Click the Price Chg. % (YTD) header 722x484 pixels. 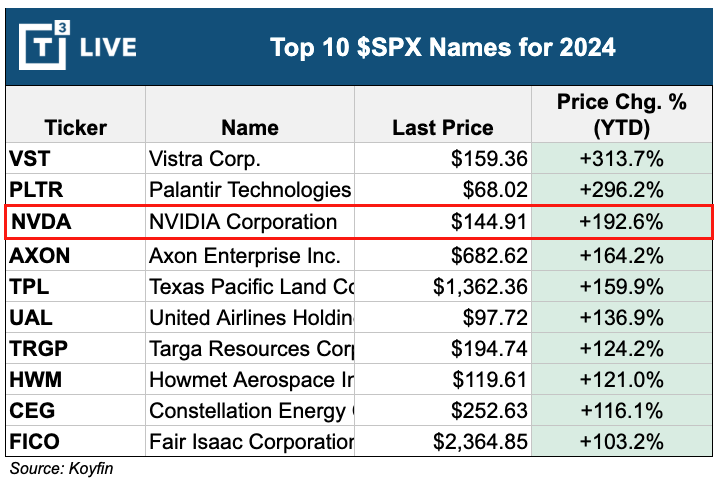tap(620, 115)
